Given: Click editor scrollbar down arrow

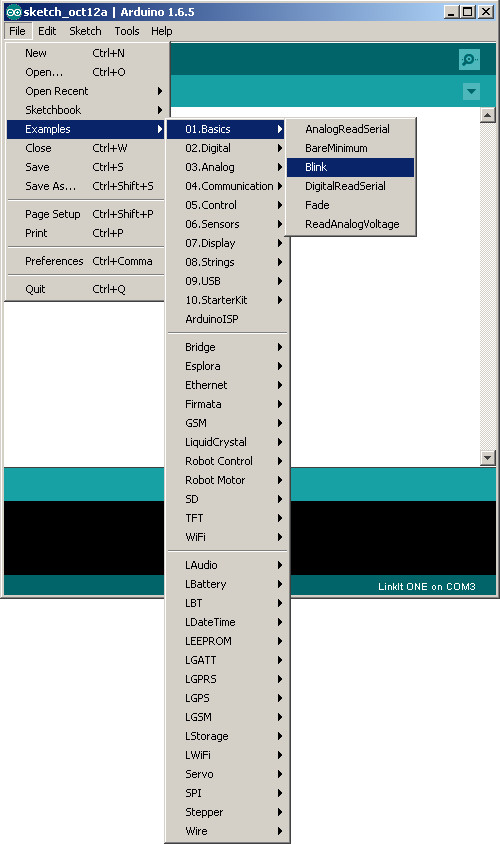Looking at the screenshot, I should [488, 458].
